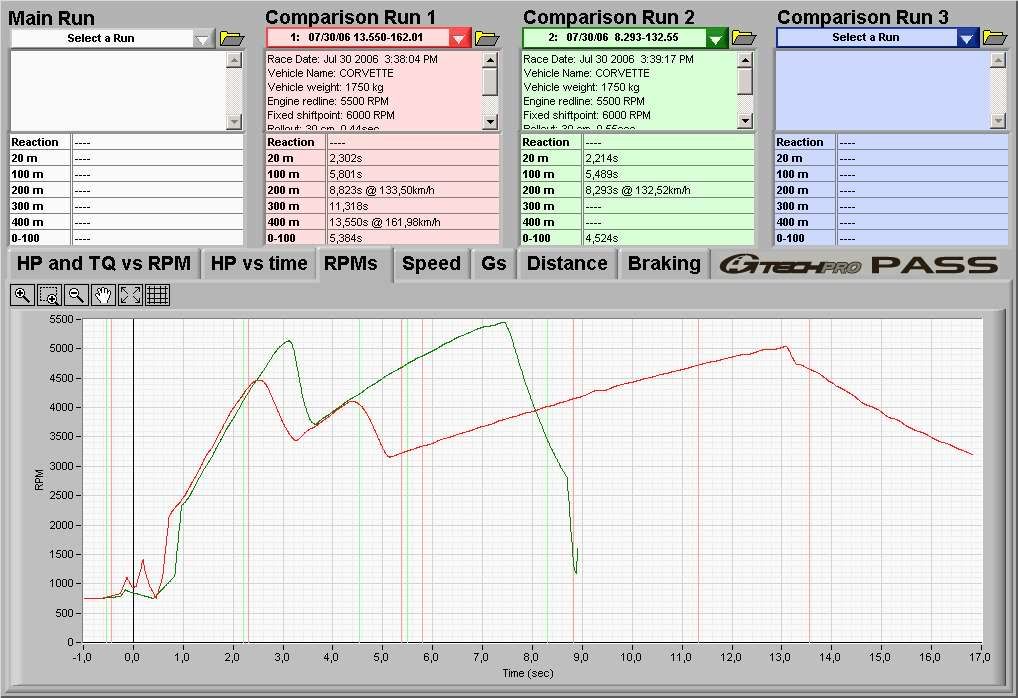Open the Braking tab
1018x698 pixels.
click(x=664, y=264)
